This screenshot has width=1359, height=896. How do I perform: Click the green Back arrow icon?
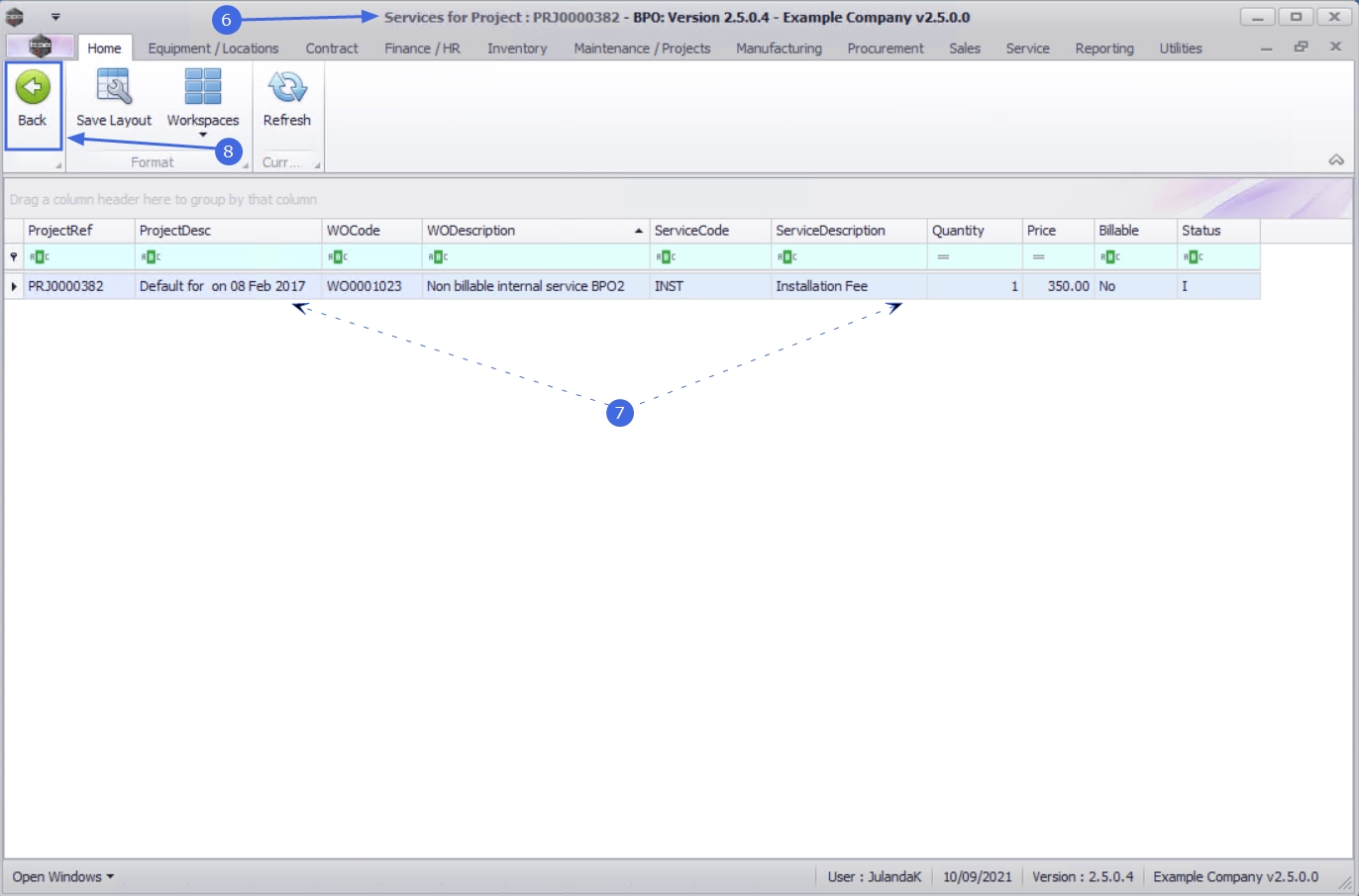(x=33, y=87)
